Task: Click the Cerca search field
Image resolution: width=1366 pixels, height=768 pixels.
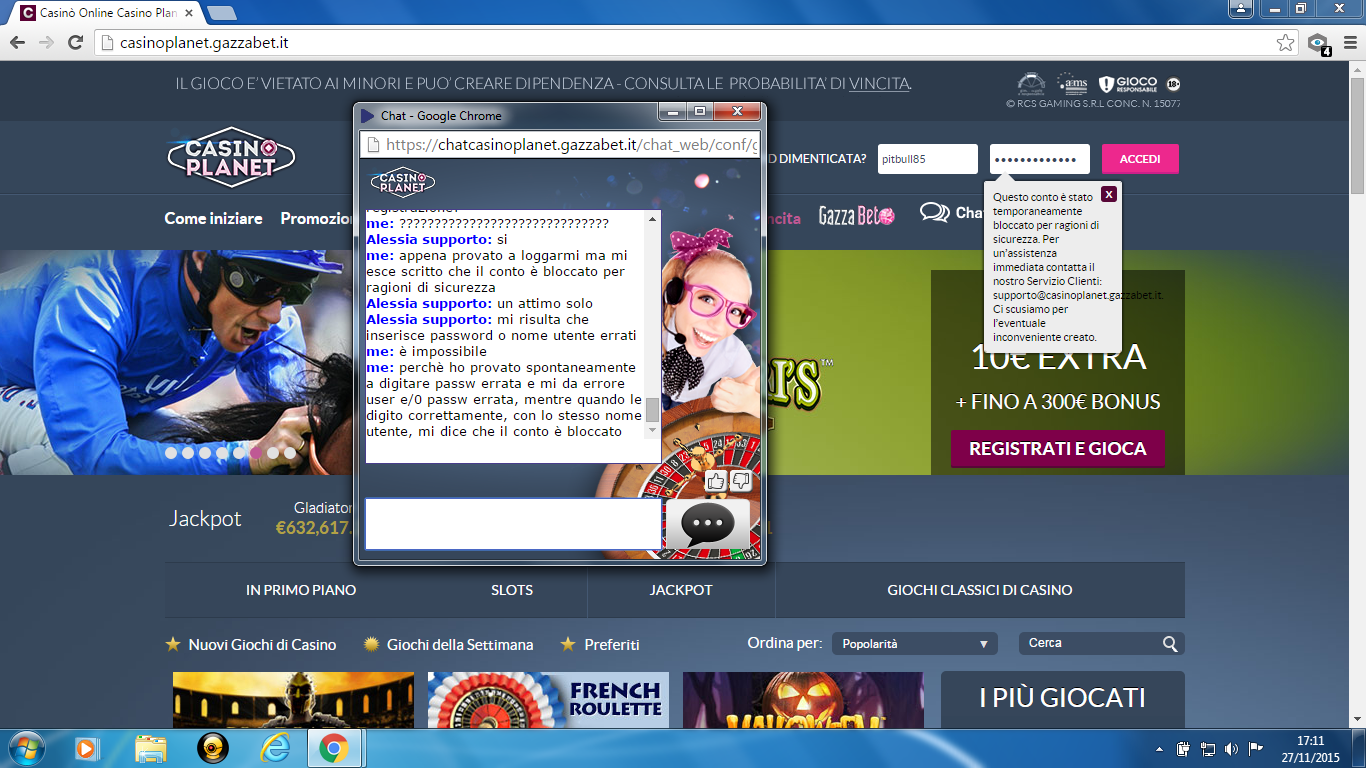Action: point(1092,643)
